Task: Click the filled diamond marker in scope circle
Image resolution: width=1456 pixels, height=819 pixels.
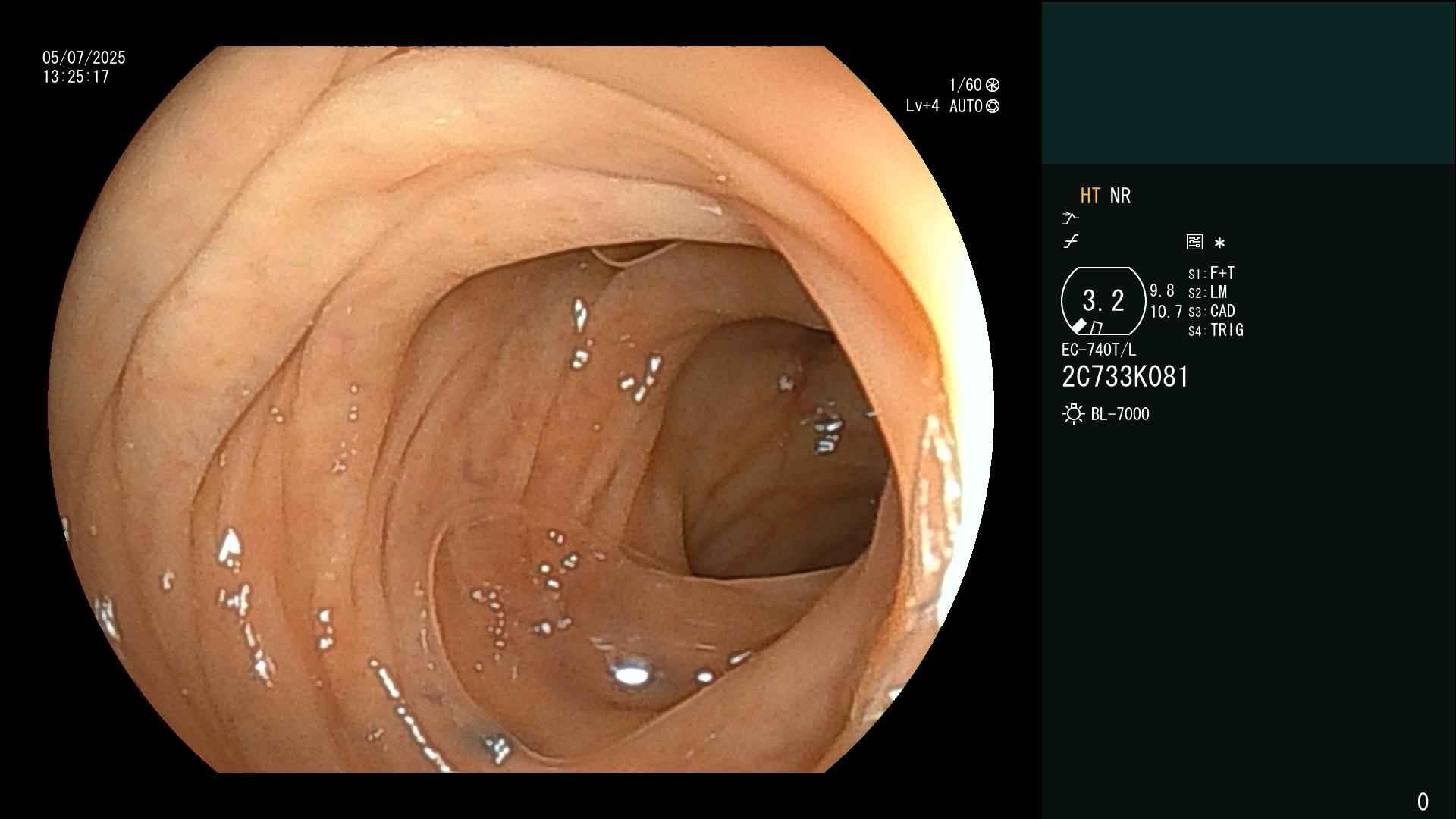Action: 1079,326
